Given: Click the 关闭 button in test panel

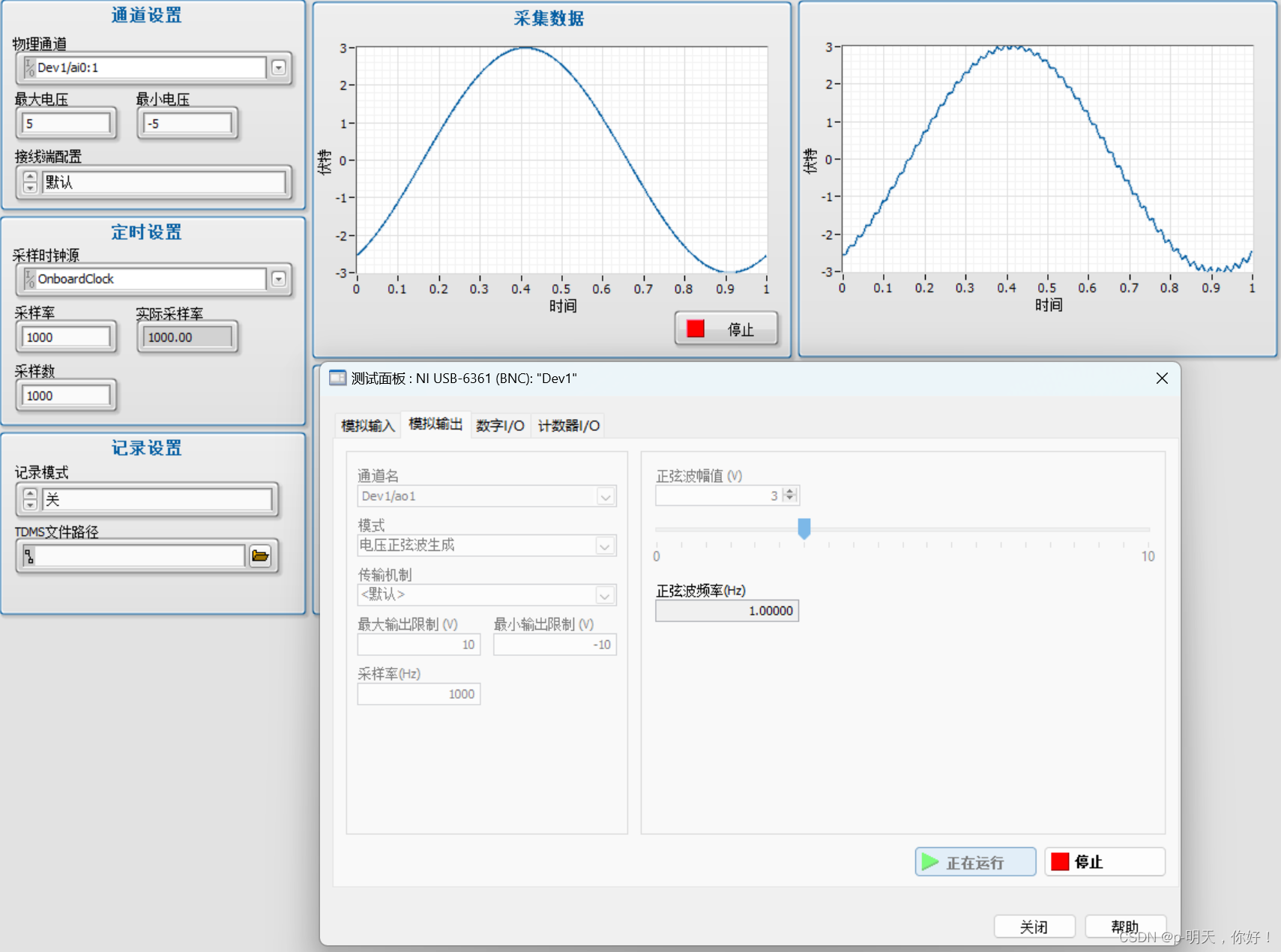Looking at the screenshot, I should click(x=1034, y=927).
